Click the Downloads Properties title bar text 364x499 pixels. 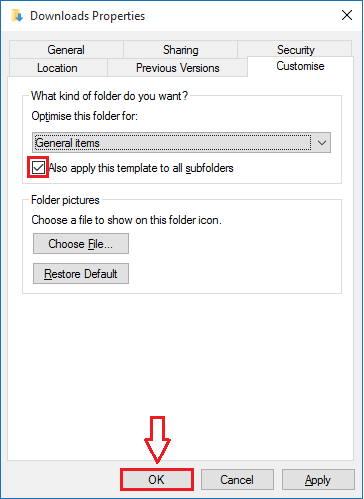click(88, 16)
